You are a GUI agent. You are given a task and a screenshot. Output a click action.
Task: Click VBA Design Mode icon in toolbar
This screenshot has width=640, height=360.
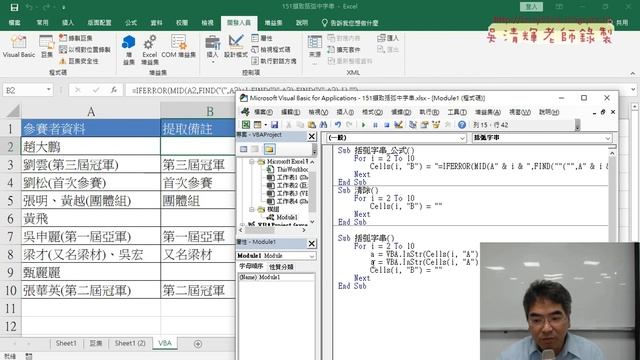coord(398,124)
